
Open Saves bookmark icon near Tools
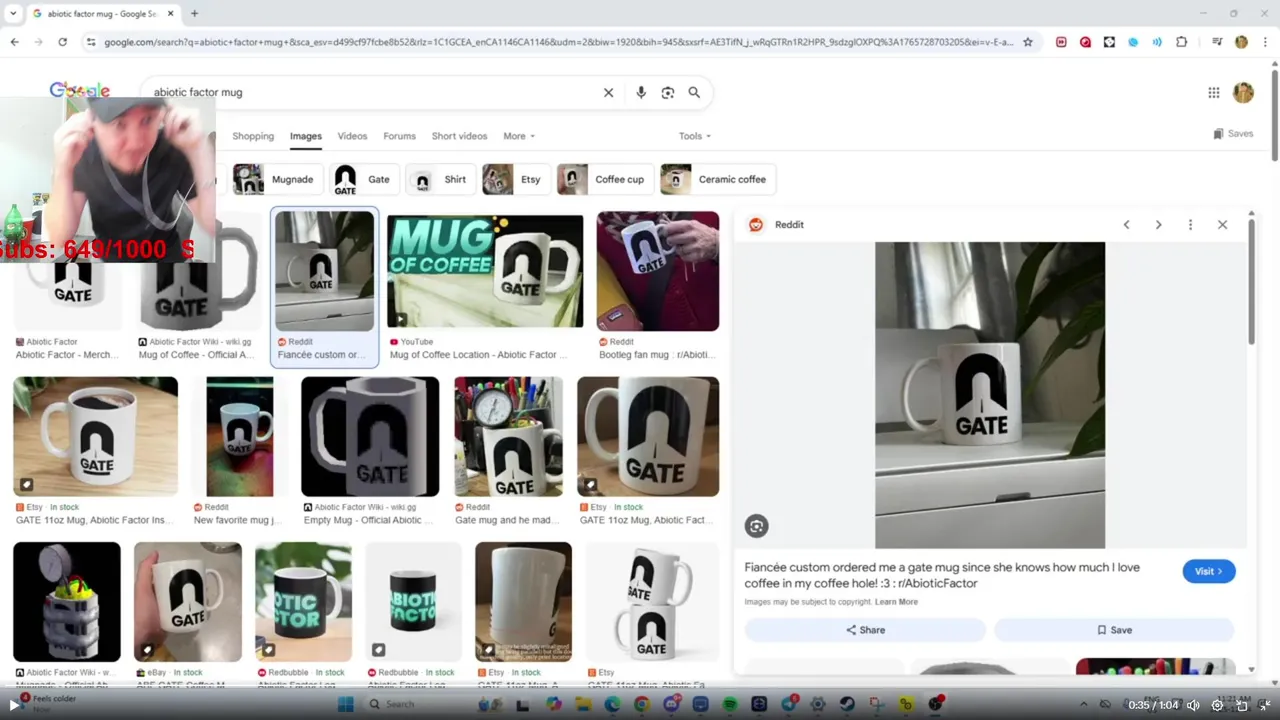[x=1218, y=134]
